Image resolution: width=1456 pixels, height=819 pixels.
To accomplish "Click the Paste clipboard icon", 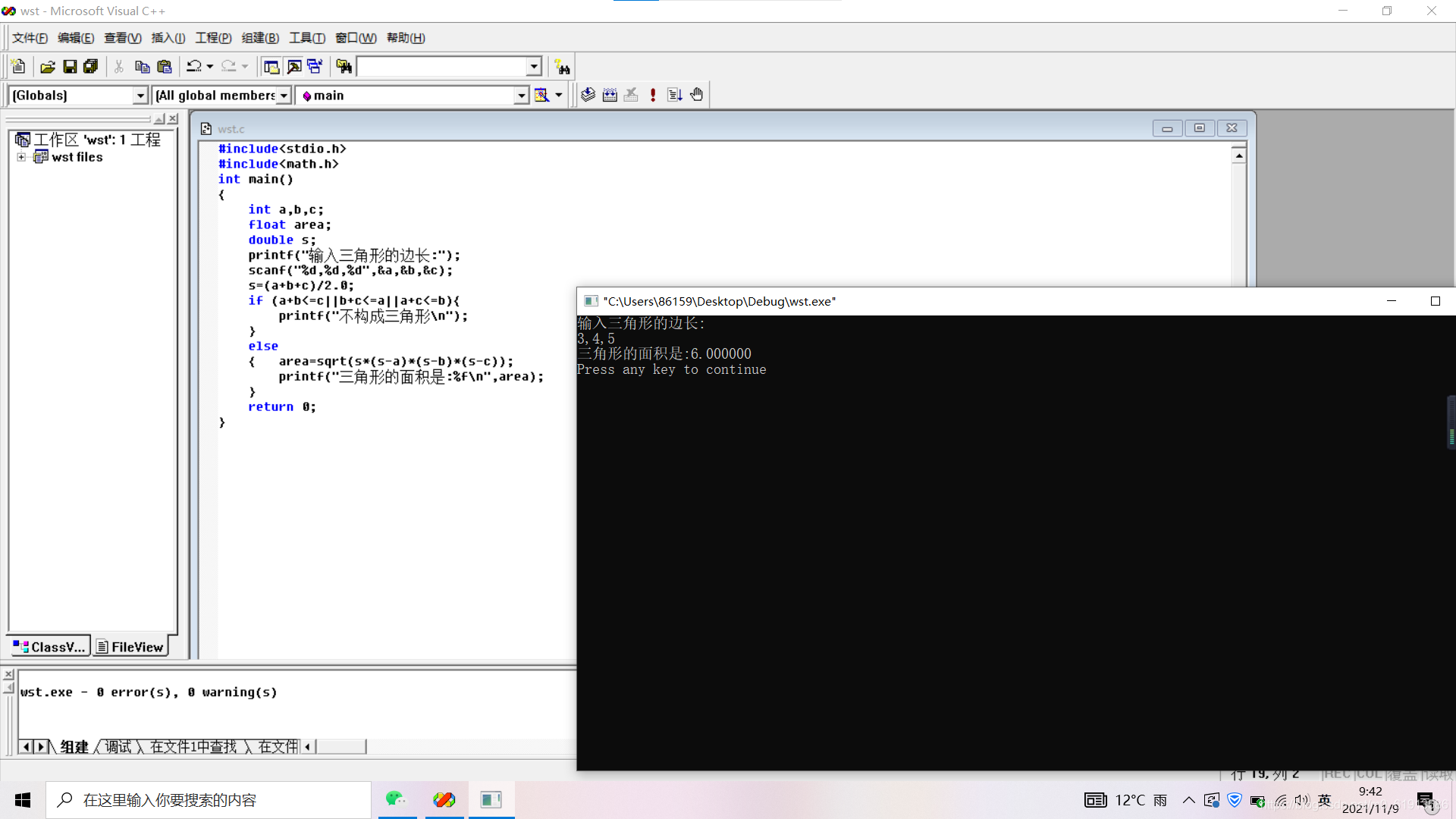I will pos(164,67).
